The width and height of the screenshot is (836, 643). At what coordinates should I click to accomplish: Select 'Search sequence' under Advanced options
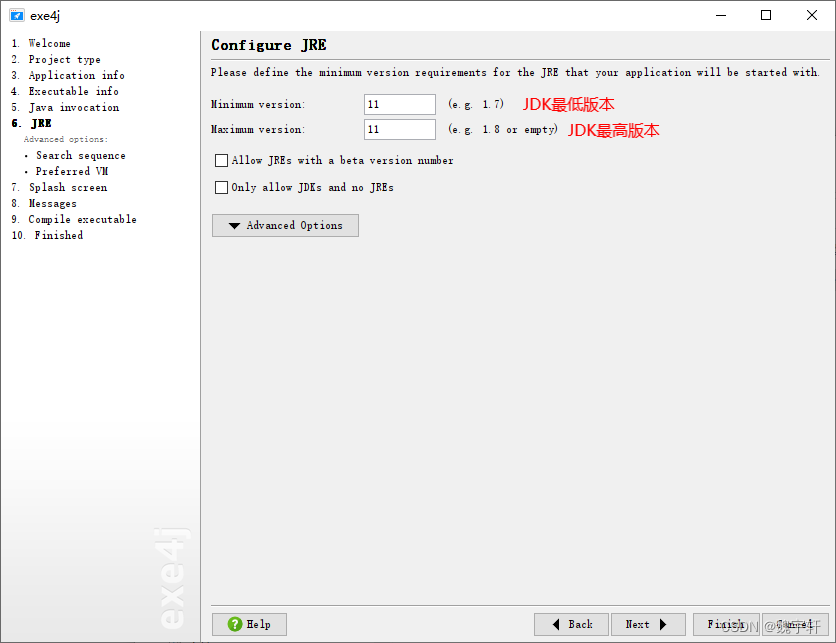[80, 155]
